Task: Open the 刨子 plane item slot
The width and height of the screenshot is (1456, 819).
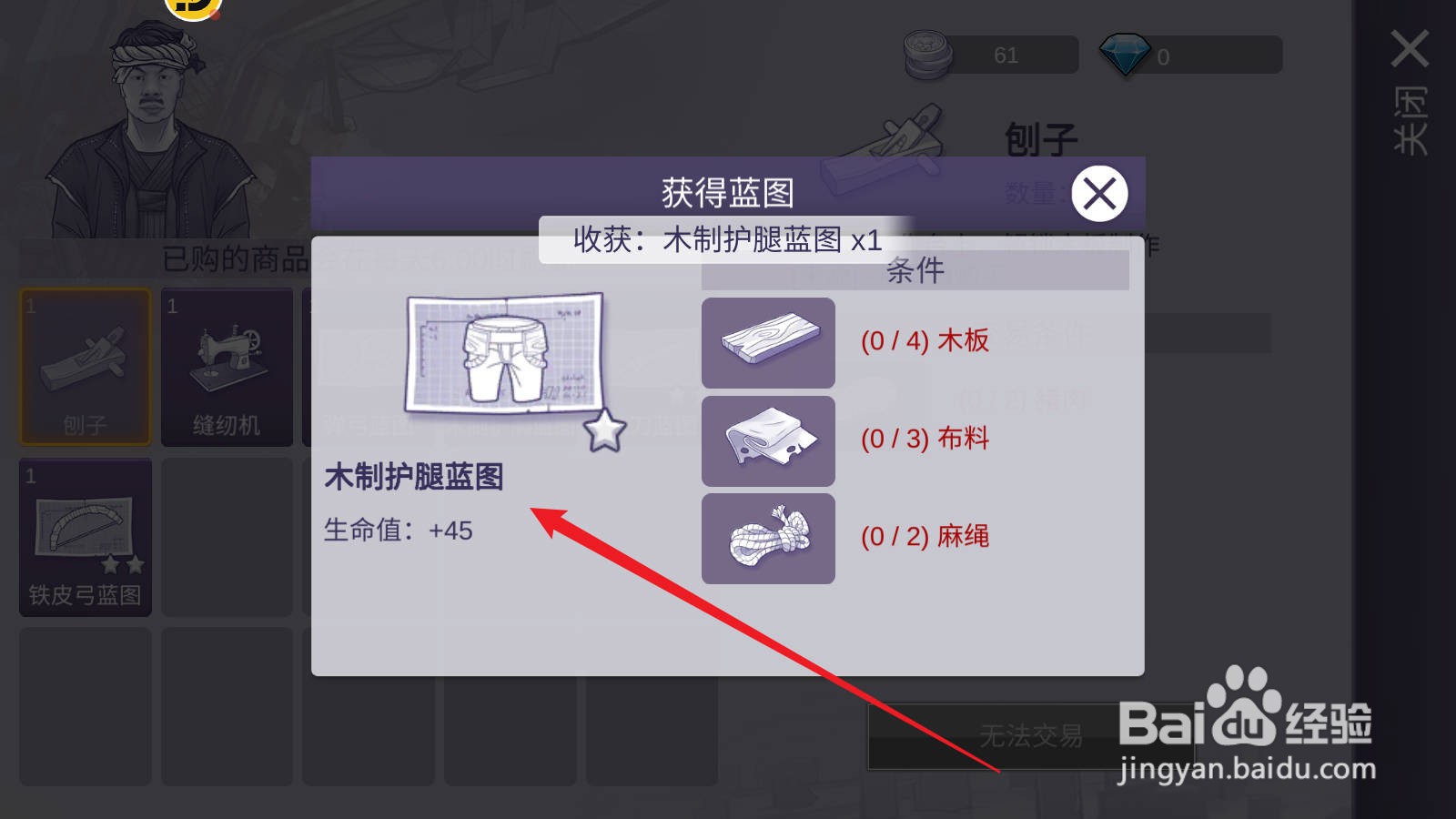Action: pyautogui.click(x=86, y=367)
